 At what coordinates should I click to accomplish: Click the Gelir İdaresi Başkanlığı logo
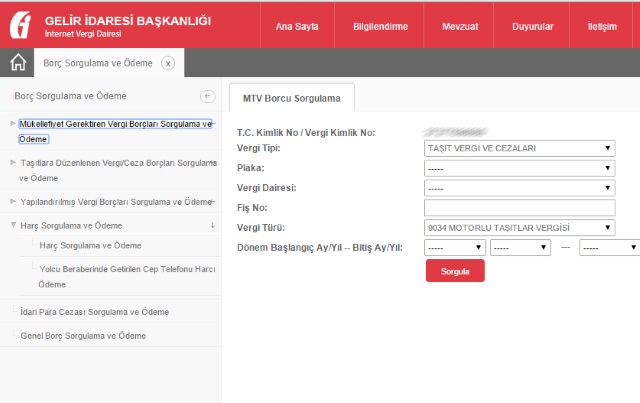(x=20, y=25)
